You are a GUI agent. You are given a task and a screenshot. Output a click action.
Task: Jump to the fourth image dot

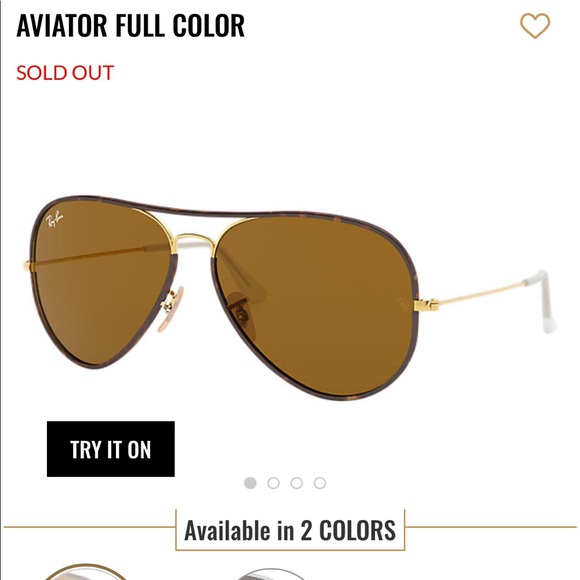[320, 483]
